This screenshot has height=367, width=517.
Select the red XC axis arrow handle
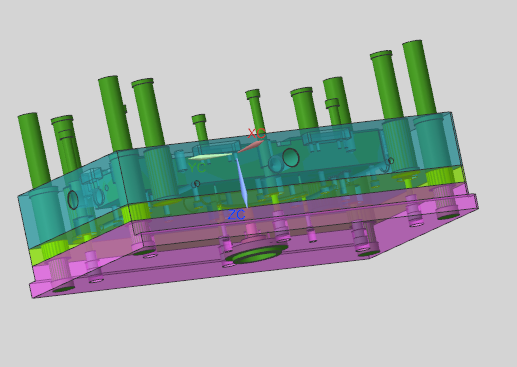(x=250, y=147)
